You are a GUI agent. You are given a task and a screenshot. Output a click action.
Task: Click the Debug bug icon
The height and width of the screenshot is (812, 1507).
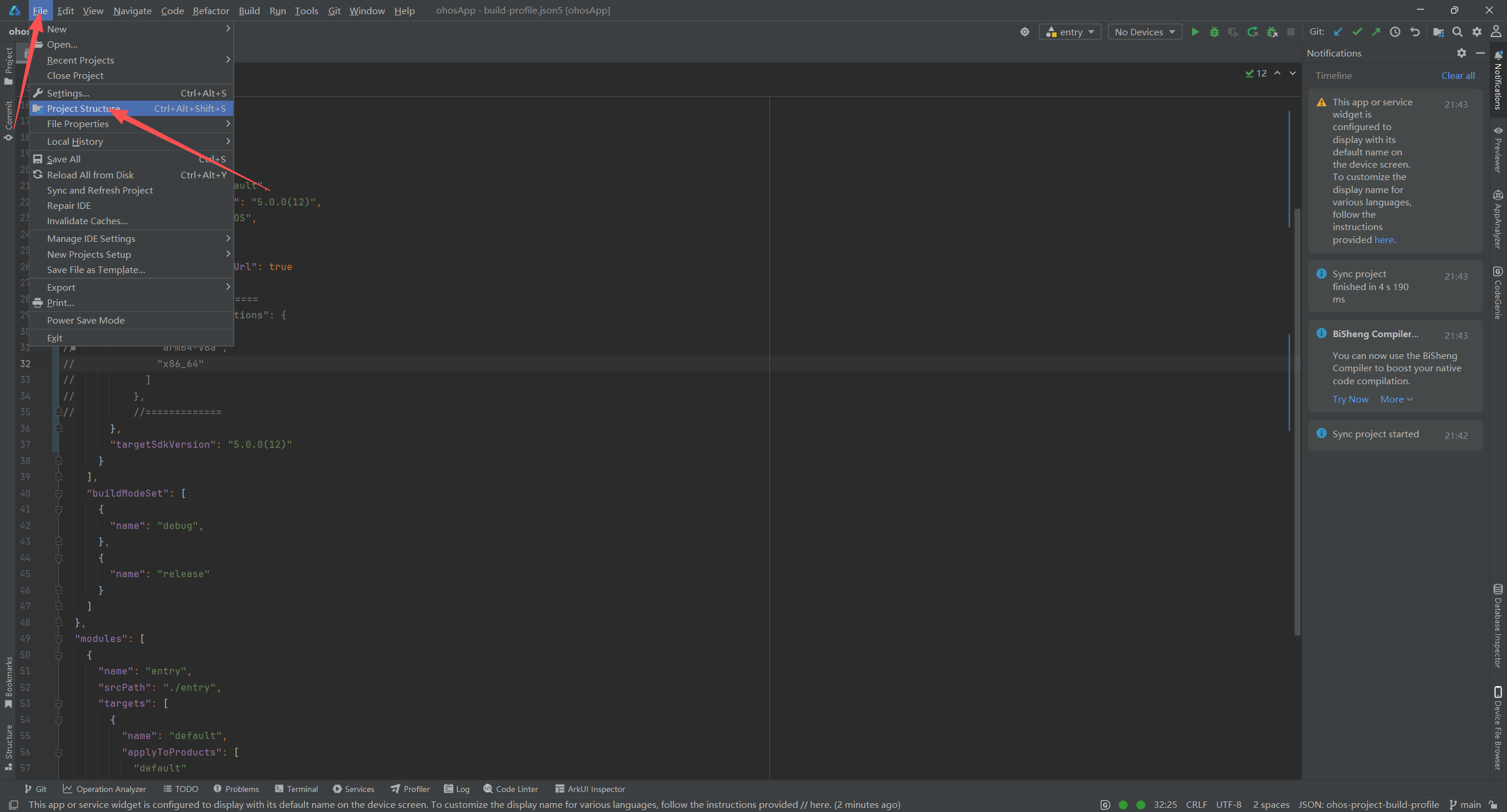(1214, 32)
